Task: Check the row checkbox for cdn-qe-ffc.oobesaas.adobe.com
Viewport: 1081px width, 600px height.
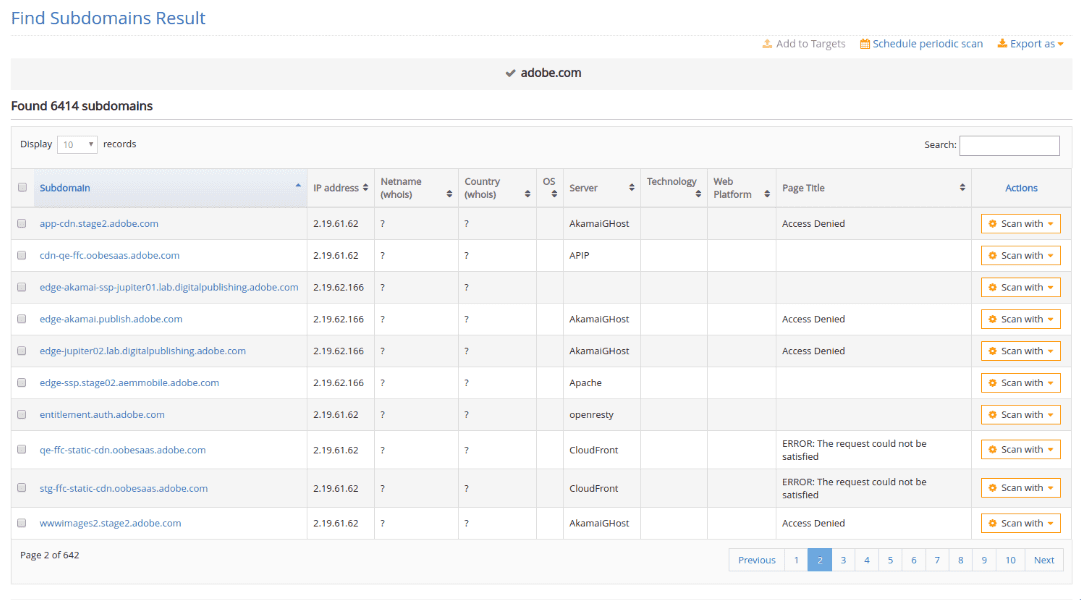Action: [x=22, y=255]
